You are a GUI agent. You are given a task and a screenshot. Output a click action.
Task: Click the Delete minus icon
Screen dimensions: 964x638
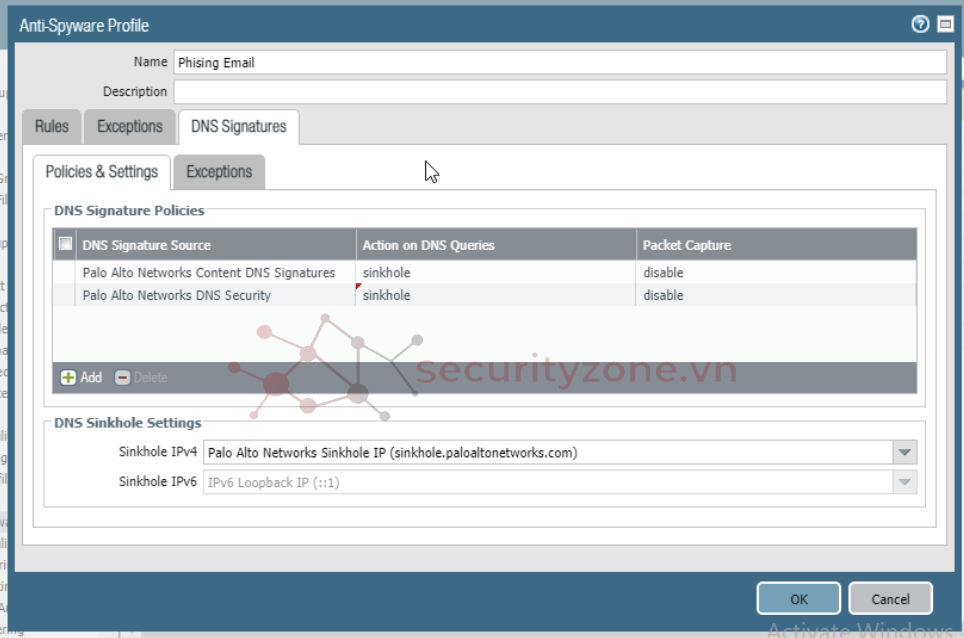click(x=123, y=378)
